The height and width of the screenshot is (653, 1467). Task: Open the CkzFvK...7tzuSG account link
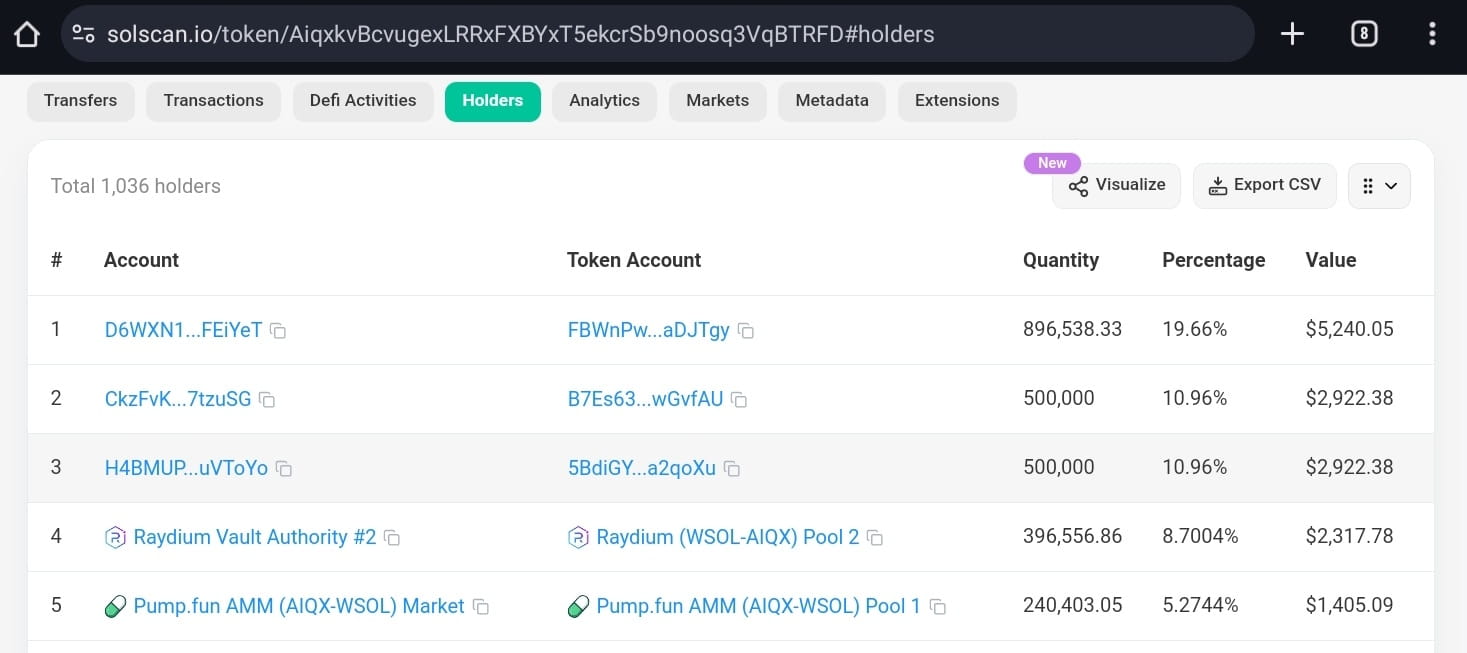(x=178, y=399)
